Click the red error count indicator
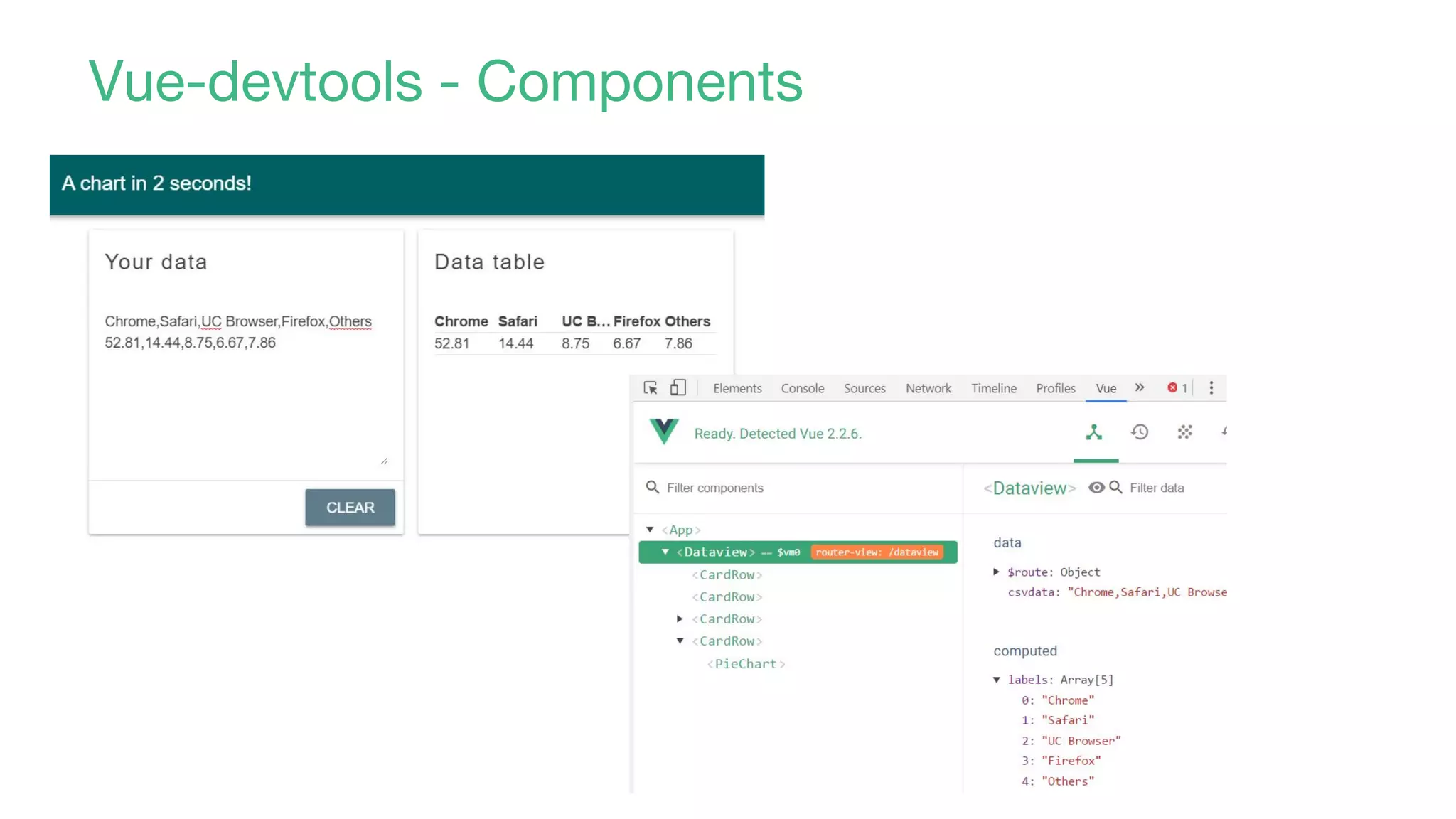Viewport: 1456px width, 819px height. (x=1177, y=388)
